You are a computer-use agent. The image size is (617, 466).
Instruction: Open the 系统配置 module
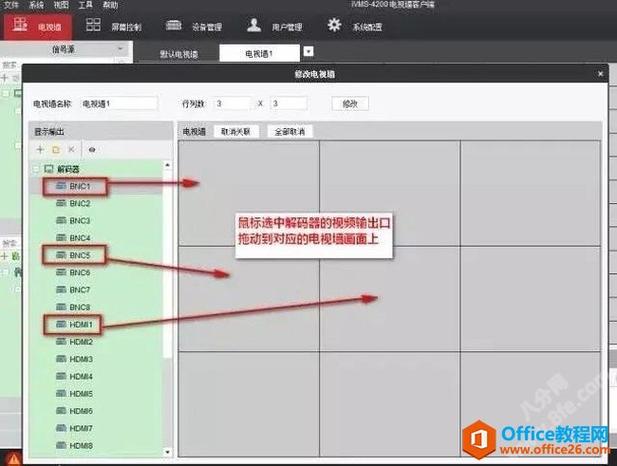[355, 26]
